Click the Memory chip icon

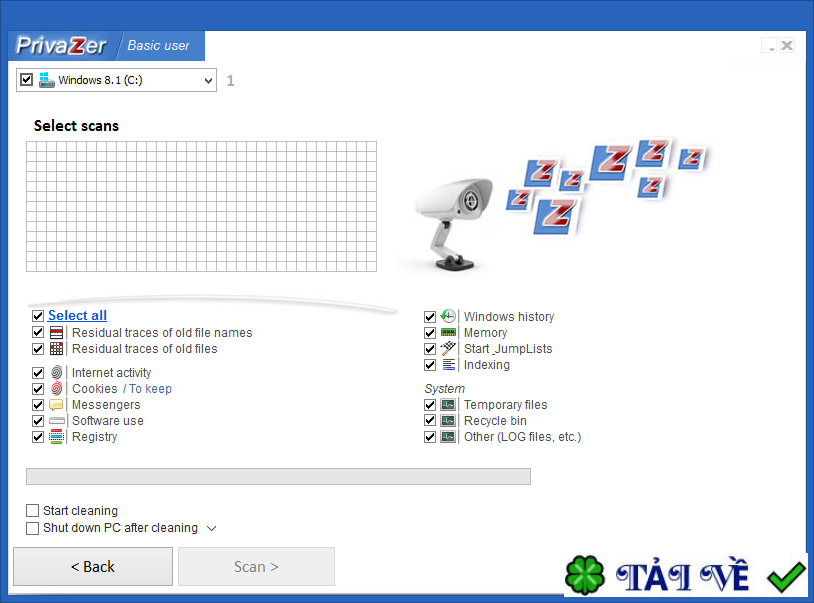(x=448, y=333)
